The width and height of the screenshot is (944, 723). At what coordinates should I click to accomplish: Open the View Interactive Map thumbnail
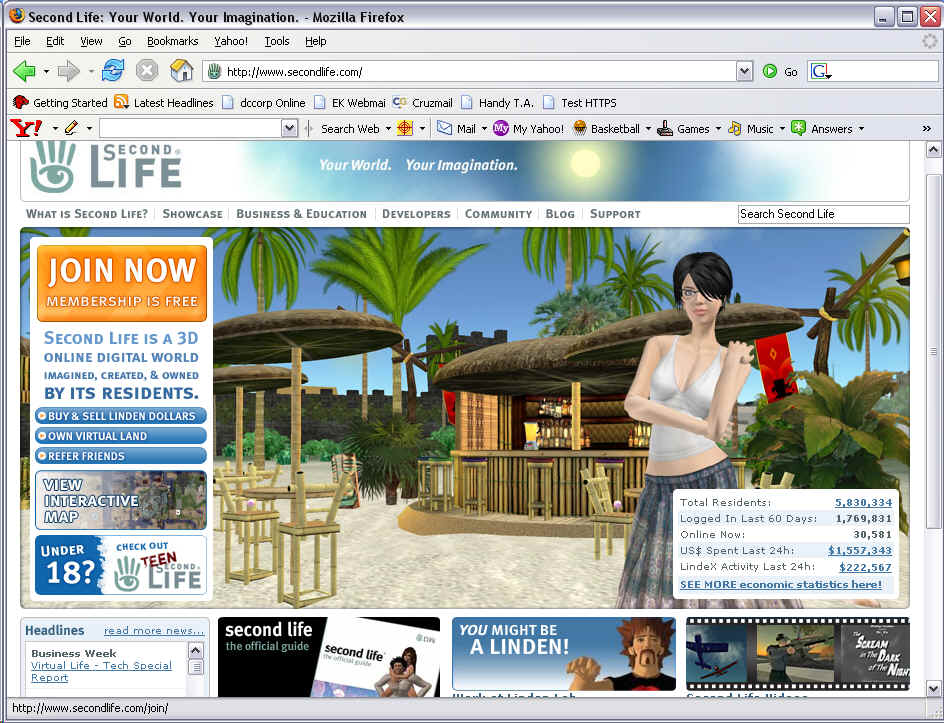click(121, 500)
